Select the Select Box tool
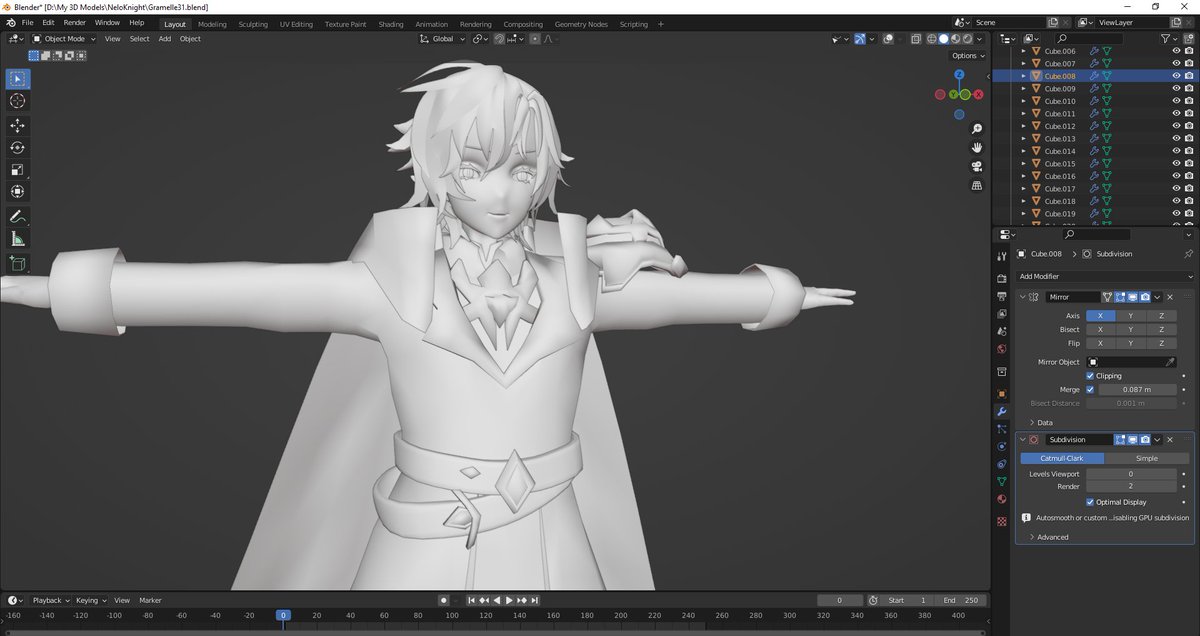1200x636 pixels. (x=17, y=79)
